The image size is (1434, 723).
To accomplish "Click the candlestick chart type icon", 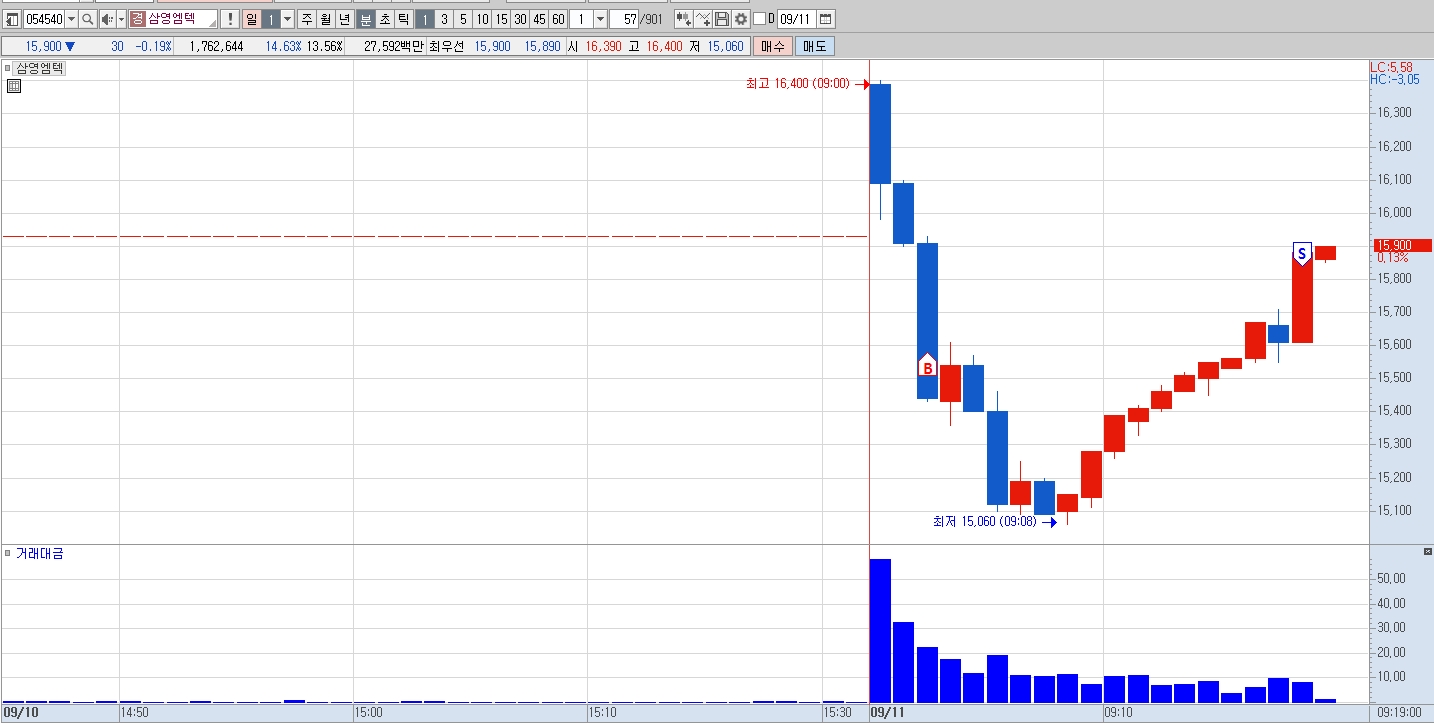I will (684, 19).
